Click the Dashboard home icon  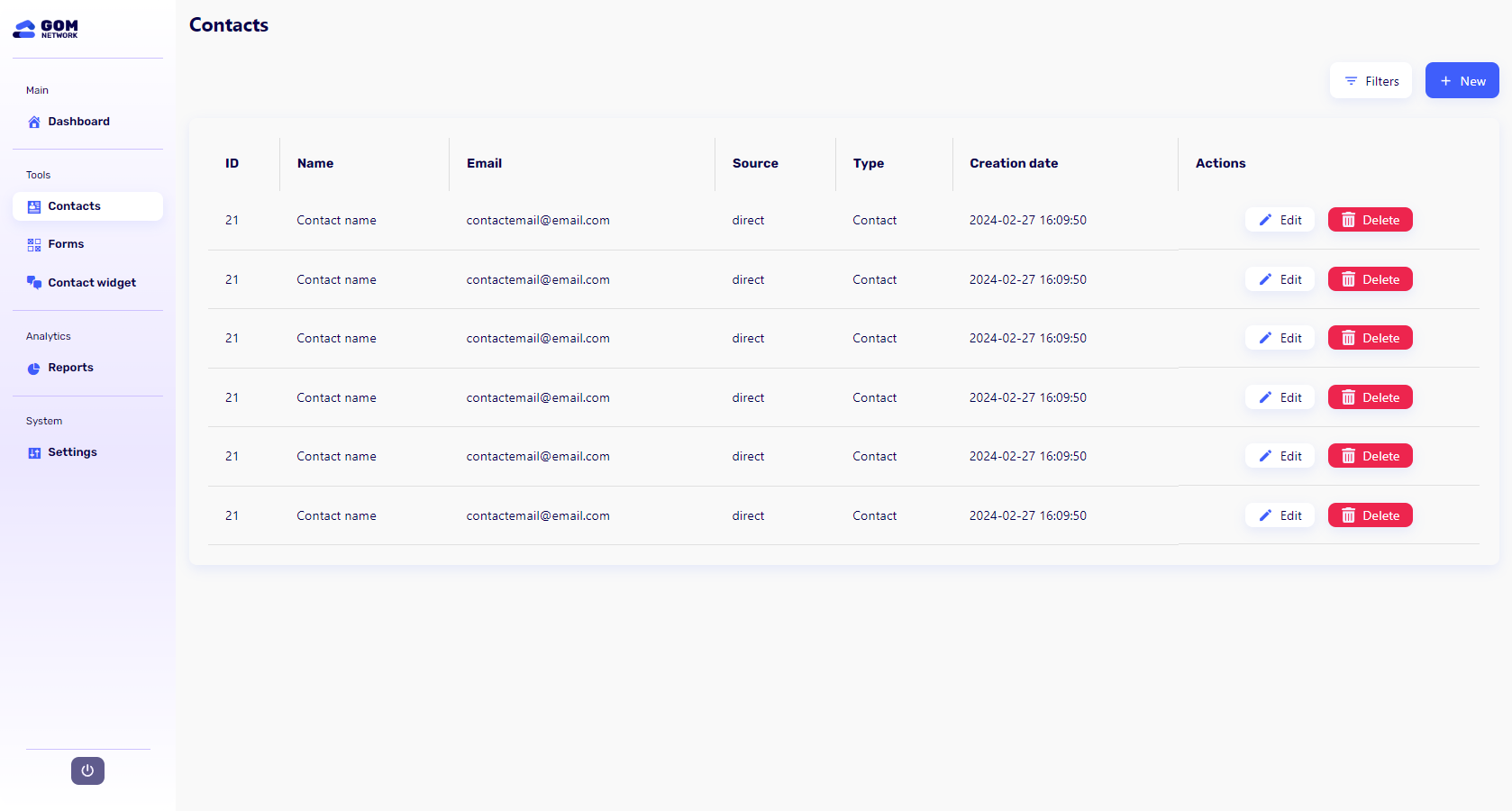(x=34, y=122)
